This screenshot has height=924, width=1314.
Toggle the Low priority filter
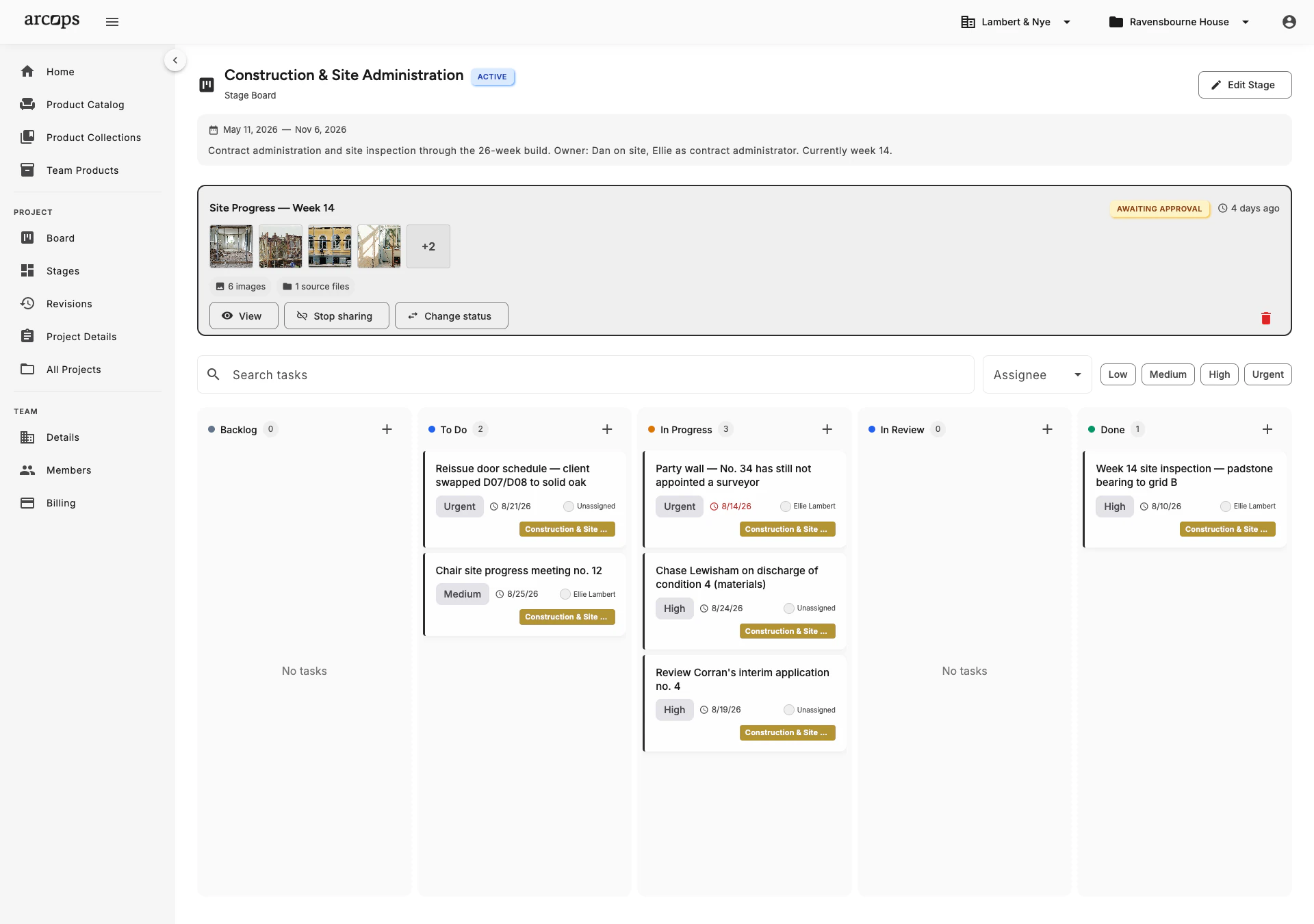1118,374
